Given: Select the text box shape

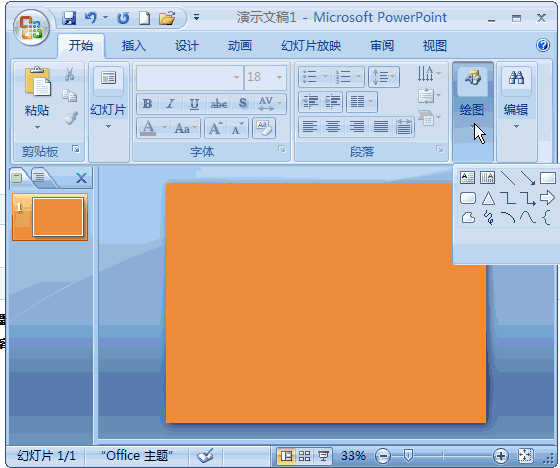Looking at the screenshot, I should 468,177.
